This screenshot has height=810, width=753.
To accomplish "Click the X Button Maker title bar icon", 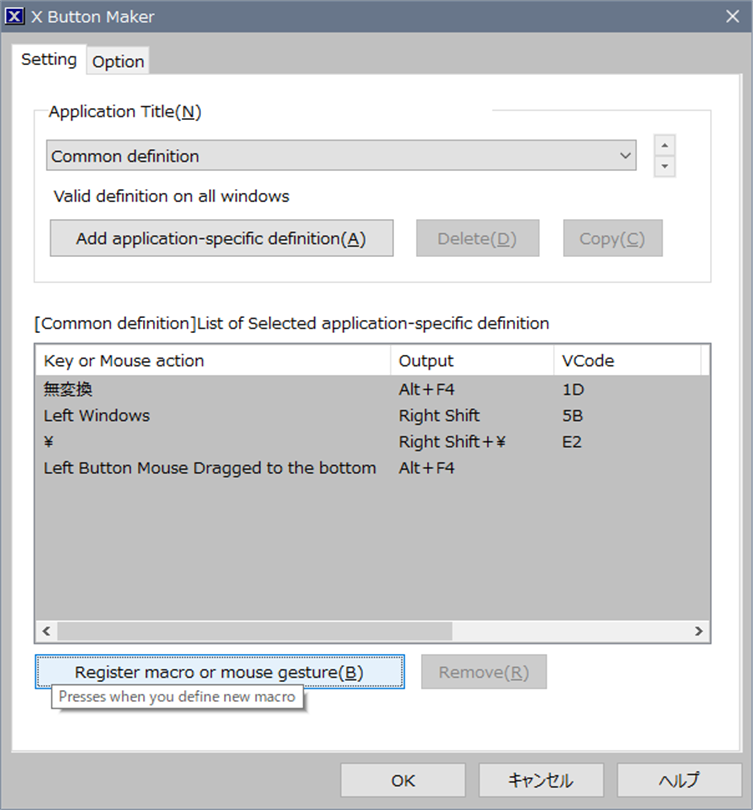I will [x=14, y=17].
